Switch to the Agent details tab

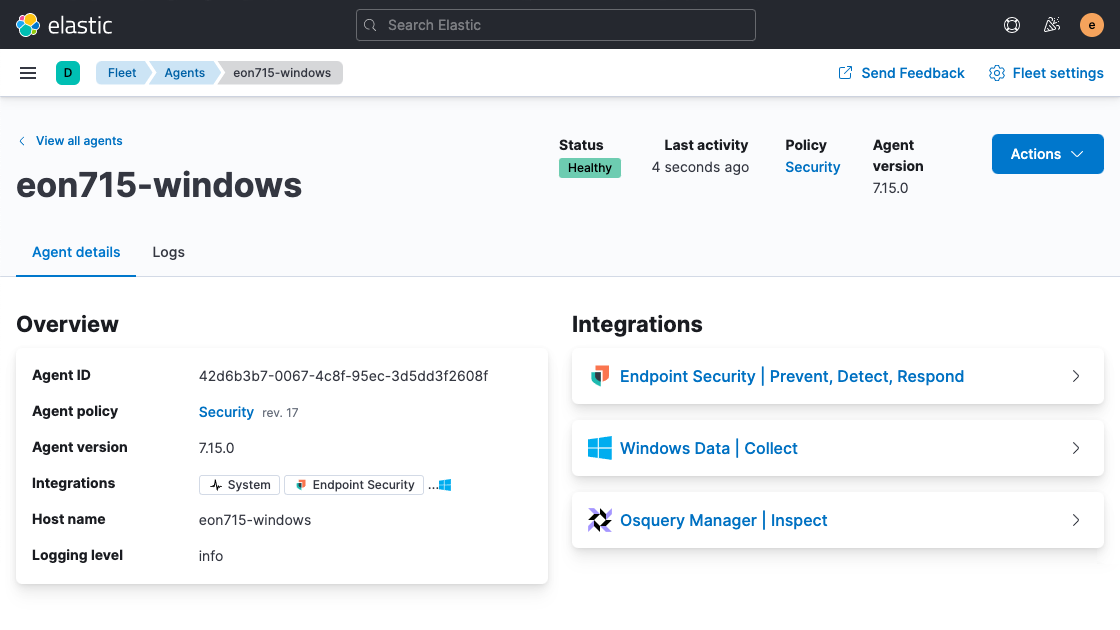[76, 252]
